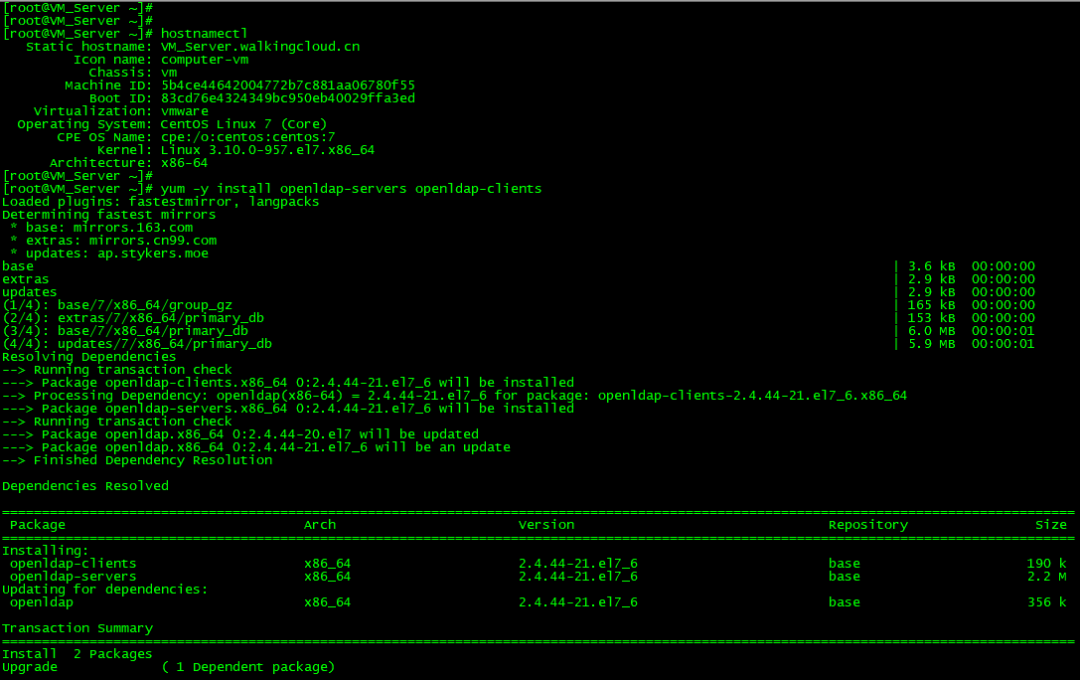Select the Machine ID hash value
This screenshot has height=680, width=1080.
click(x=287, y=85)
